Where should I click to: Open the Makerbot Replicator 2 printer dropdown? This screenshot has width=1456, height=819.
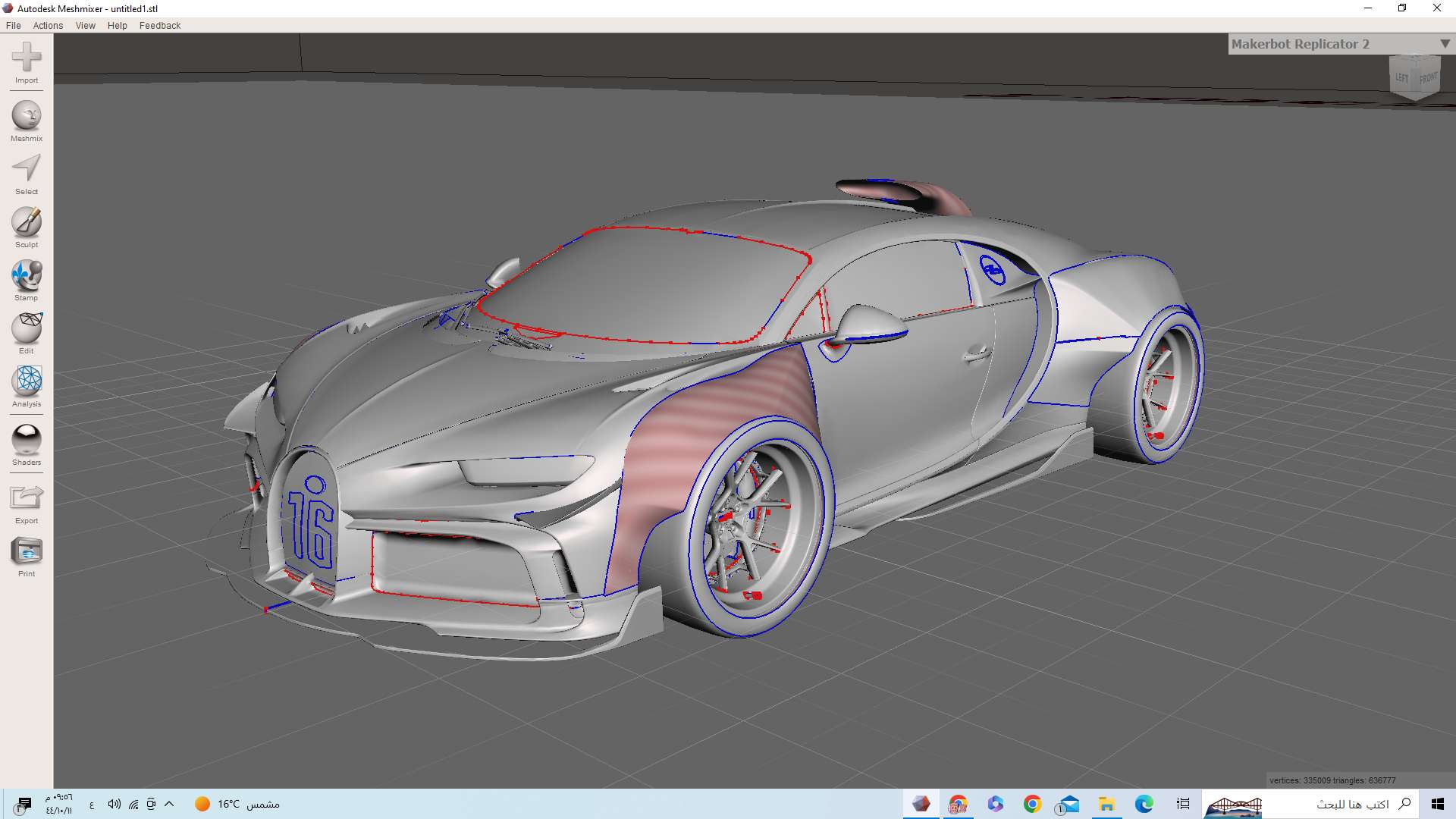[1443, 44]
